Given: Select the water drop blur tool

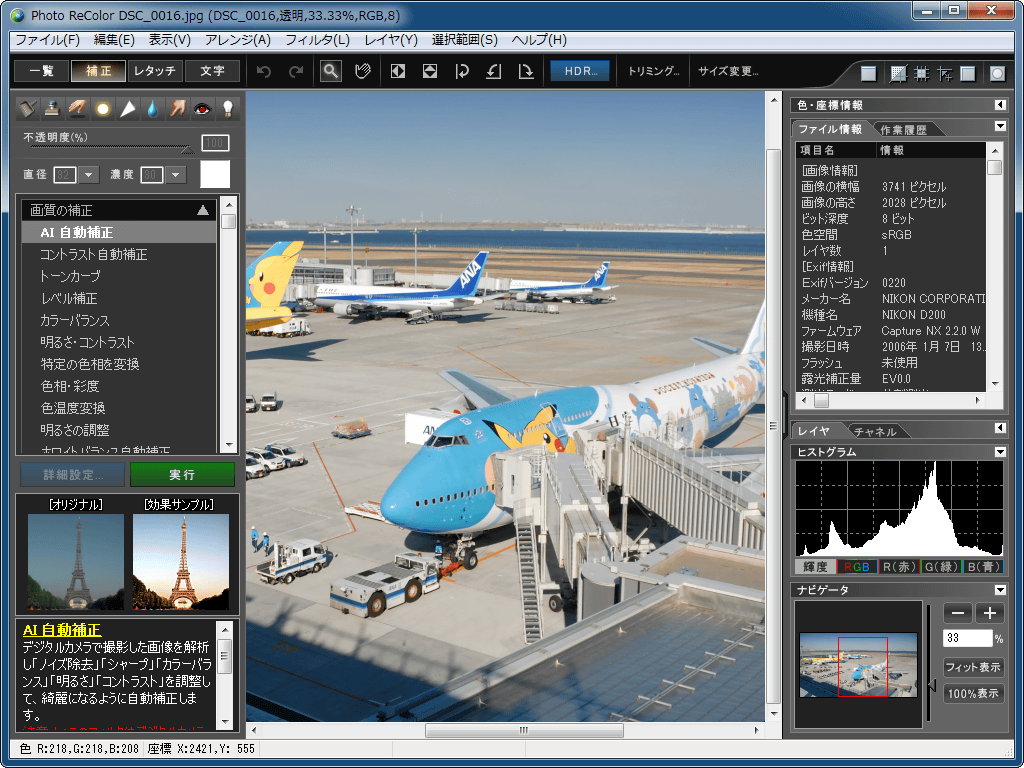Looking at the screenshot, I should [152, 108].
